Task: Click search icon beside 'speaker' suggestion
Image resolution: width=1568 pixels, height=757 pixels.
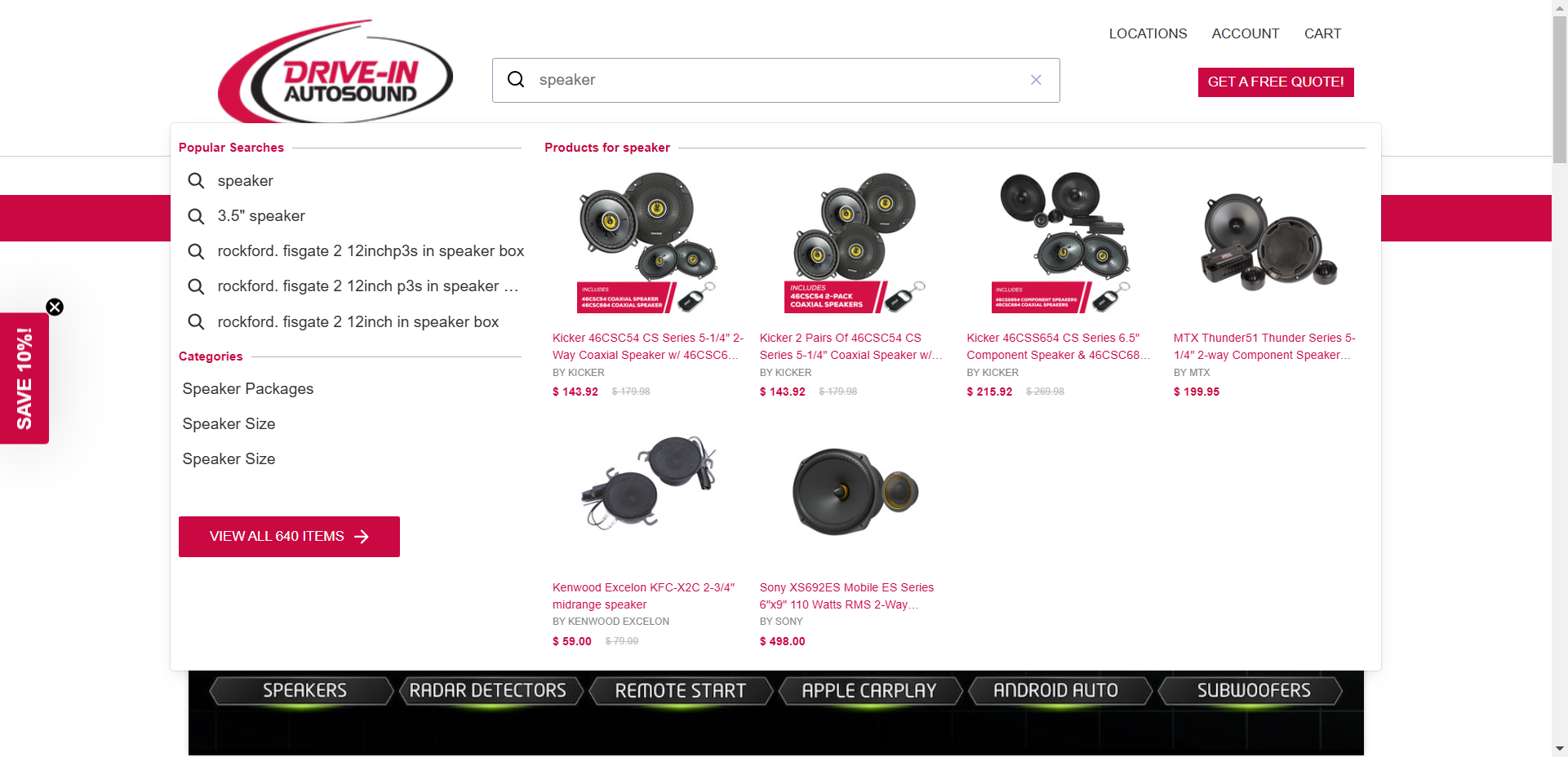Action: tap(196, 181)
